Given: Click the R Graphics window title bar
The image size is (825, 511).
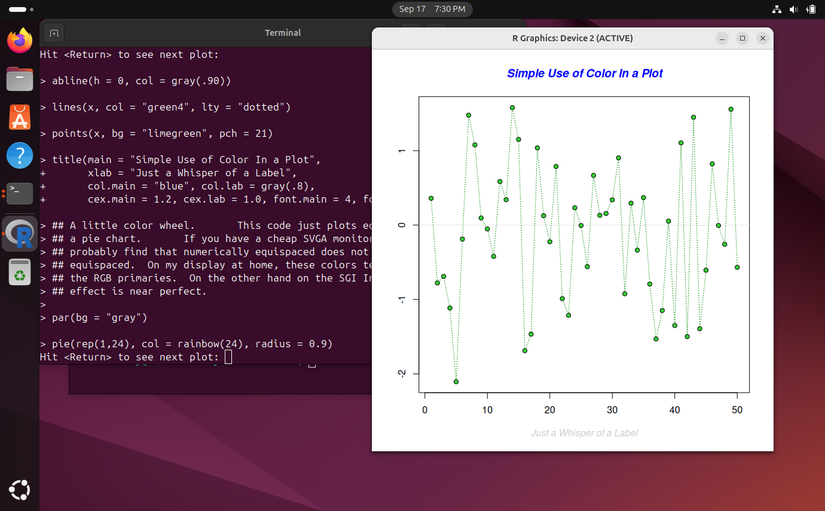Looking at the screenshot, I should pos(571,38).
